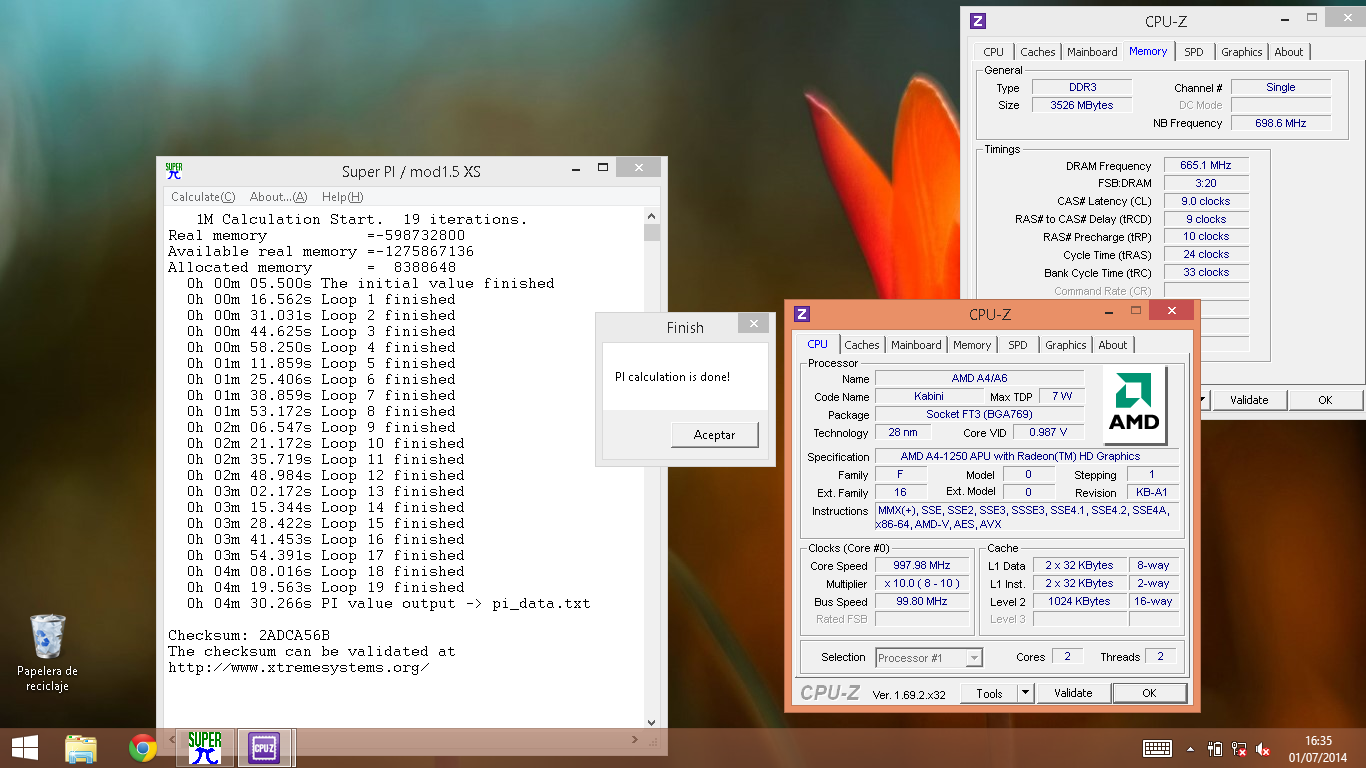1366x768 pixels.
Task: Select Mainboard tab in the Memory CPU-Z window
Action: (1092, 52)
